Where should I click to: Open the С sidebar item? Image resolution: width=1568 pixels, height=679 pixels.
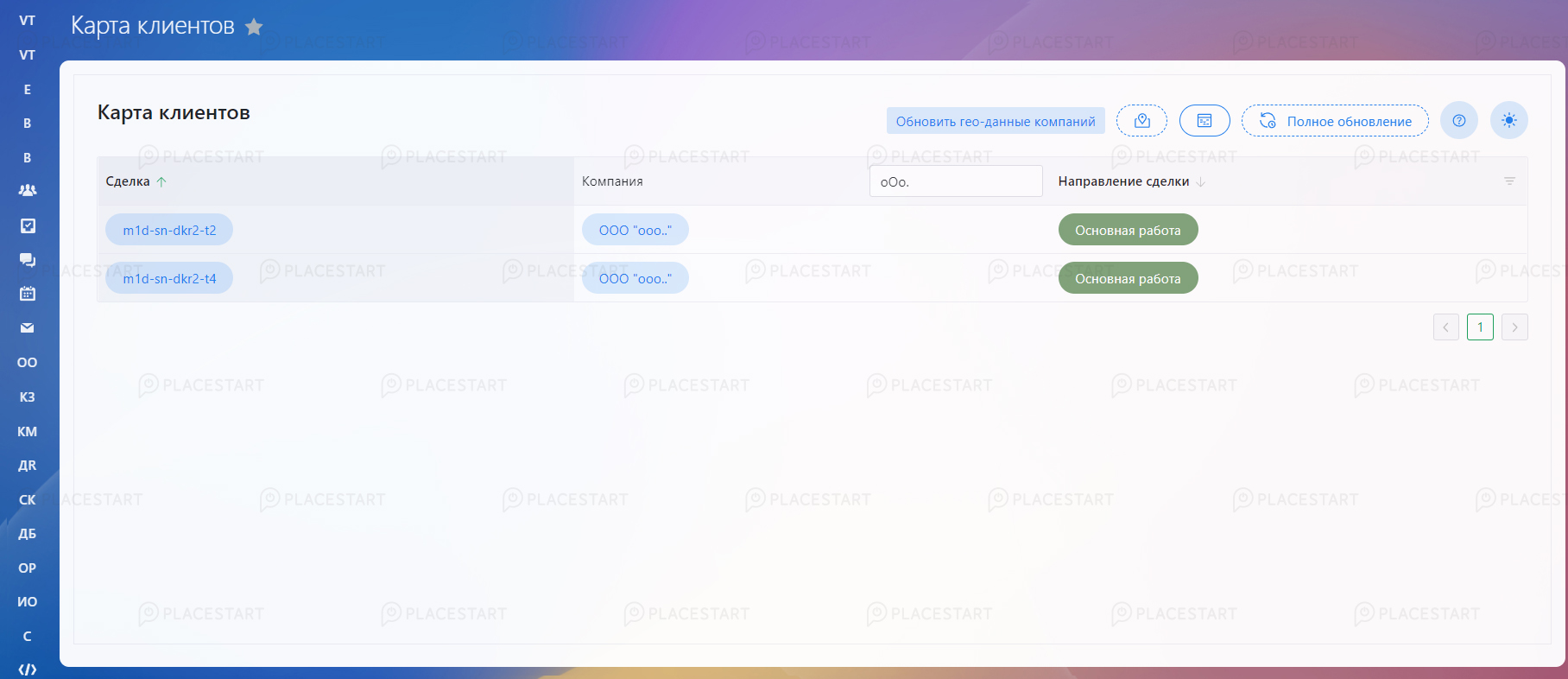tap(28, 636)
